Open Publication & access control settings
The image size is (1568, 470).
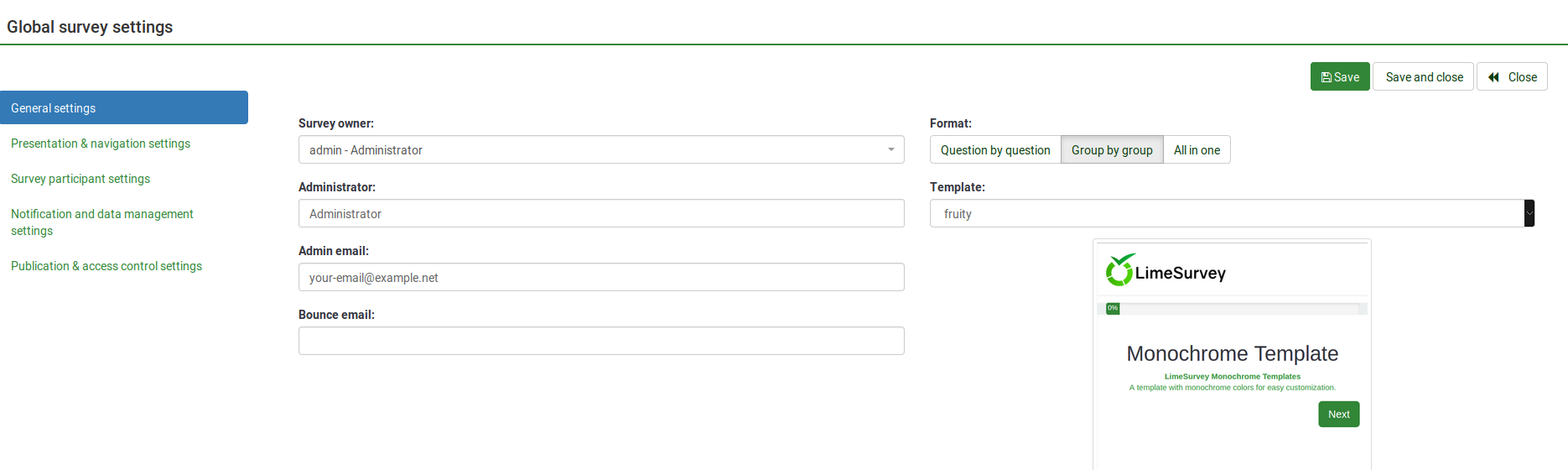106,266
